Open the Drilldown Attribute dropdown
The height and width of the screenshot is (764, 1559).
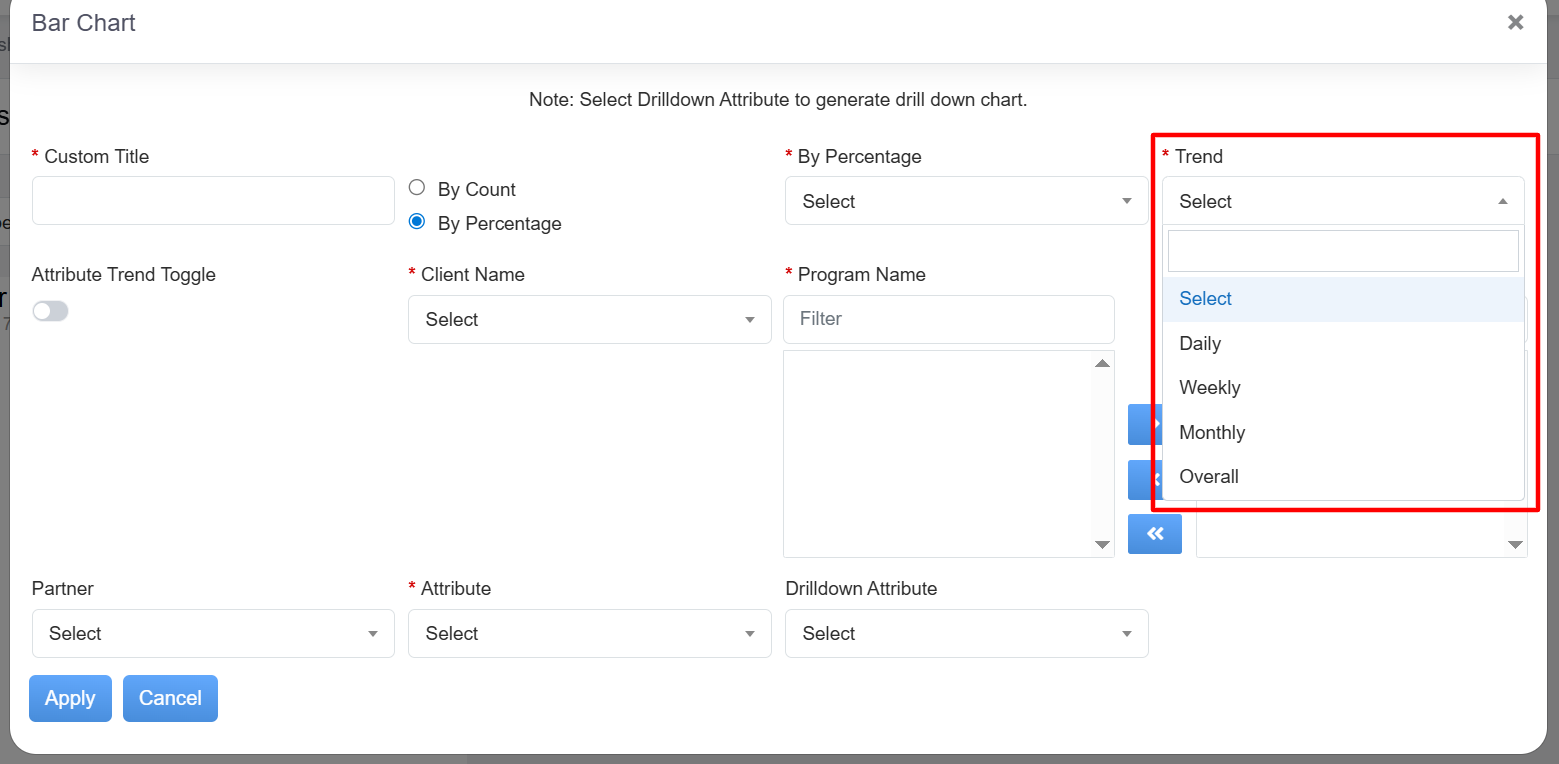966,634
